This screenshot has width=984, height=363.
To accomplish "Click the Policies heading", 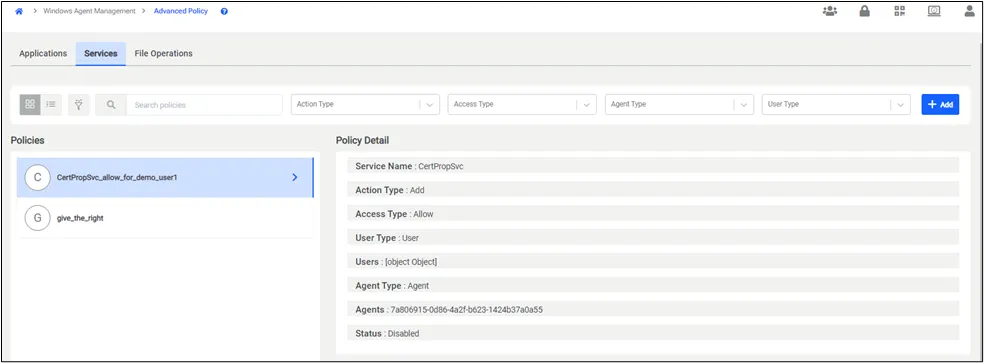I will click(28, 140).
